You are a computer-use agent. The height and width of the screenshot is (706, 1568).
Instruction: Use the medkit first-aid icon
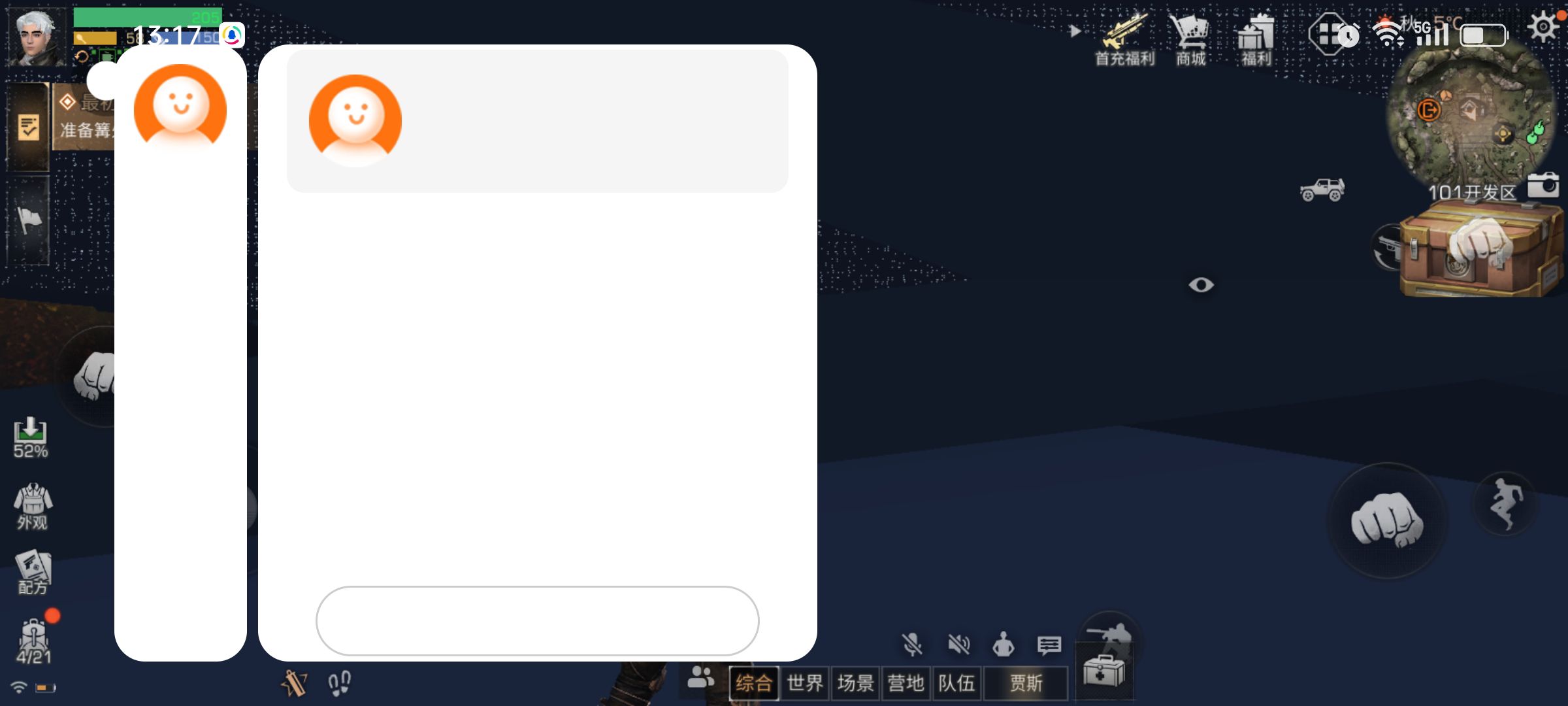click(1103, 671)
